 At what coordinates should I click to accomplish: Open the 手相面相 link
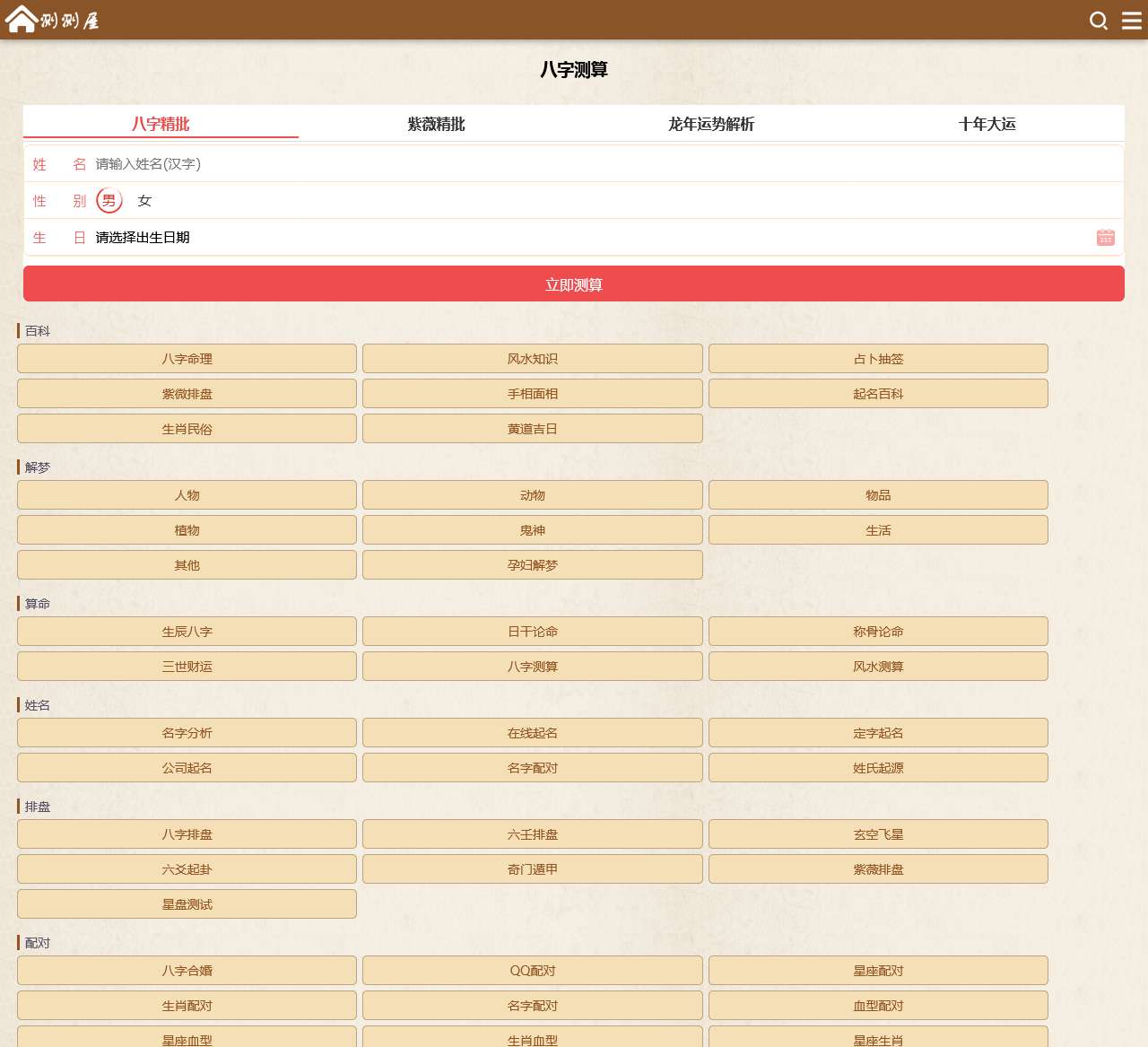click(533, 394)
